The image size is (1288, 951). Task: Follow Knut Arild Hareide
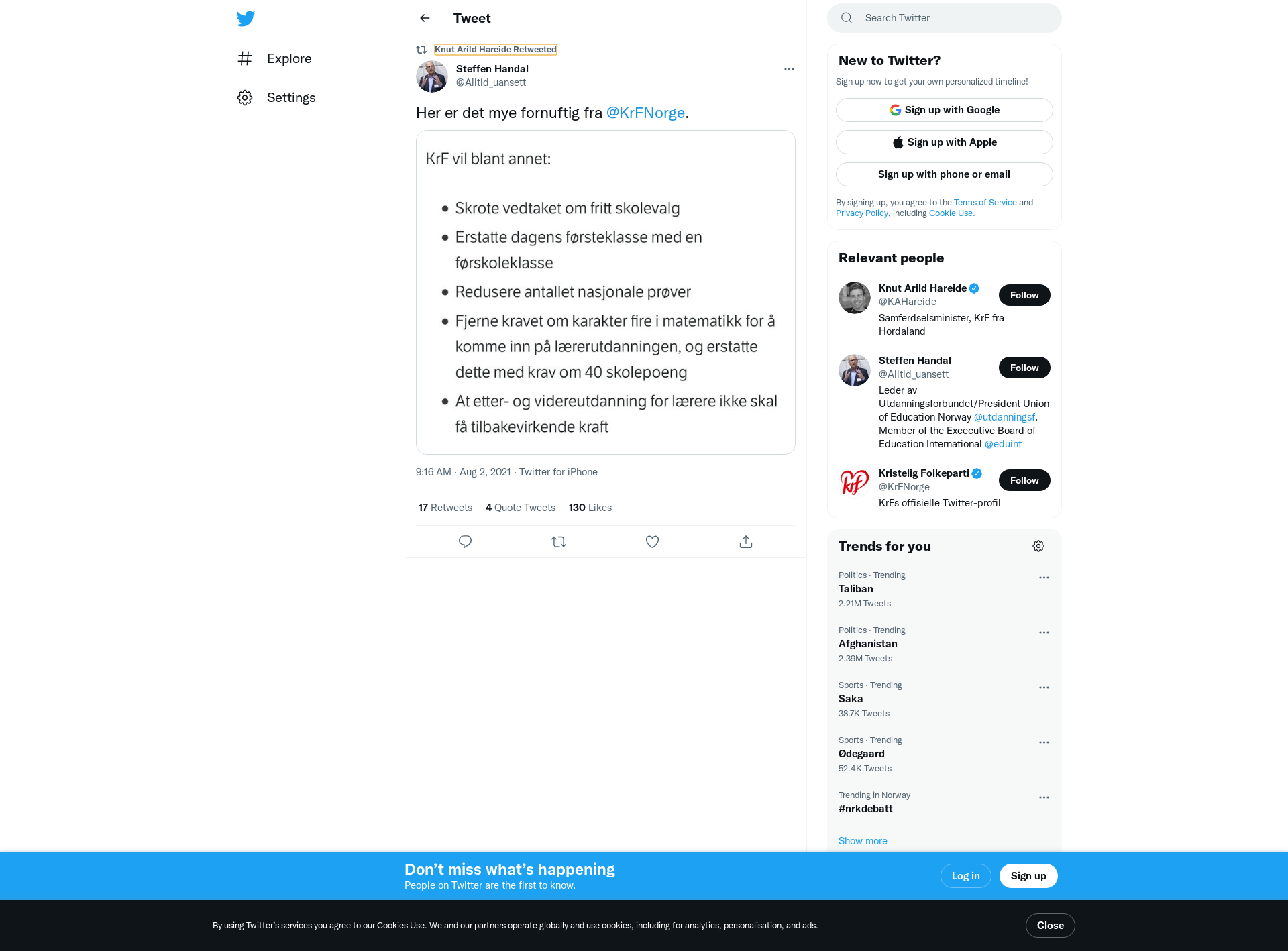pos(1024,295)
